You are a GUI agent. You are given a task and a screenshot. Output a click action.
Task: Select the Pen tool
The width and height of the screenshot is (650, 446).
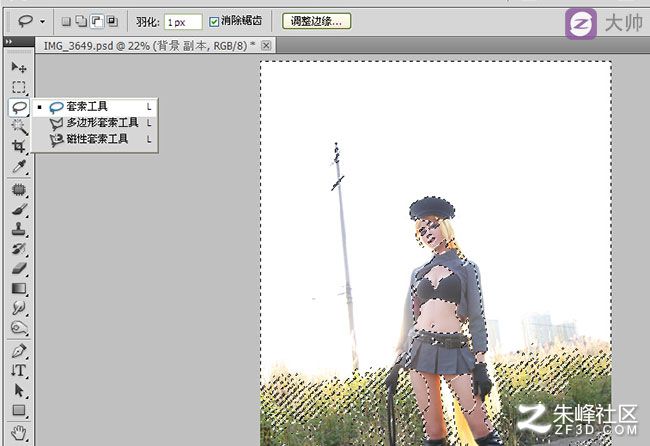tap(19, 351)
